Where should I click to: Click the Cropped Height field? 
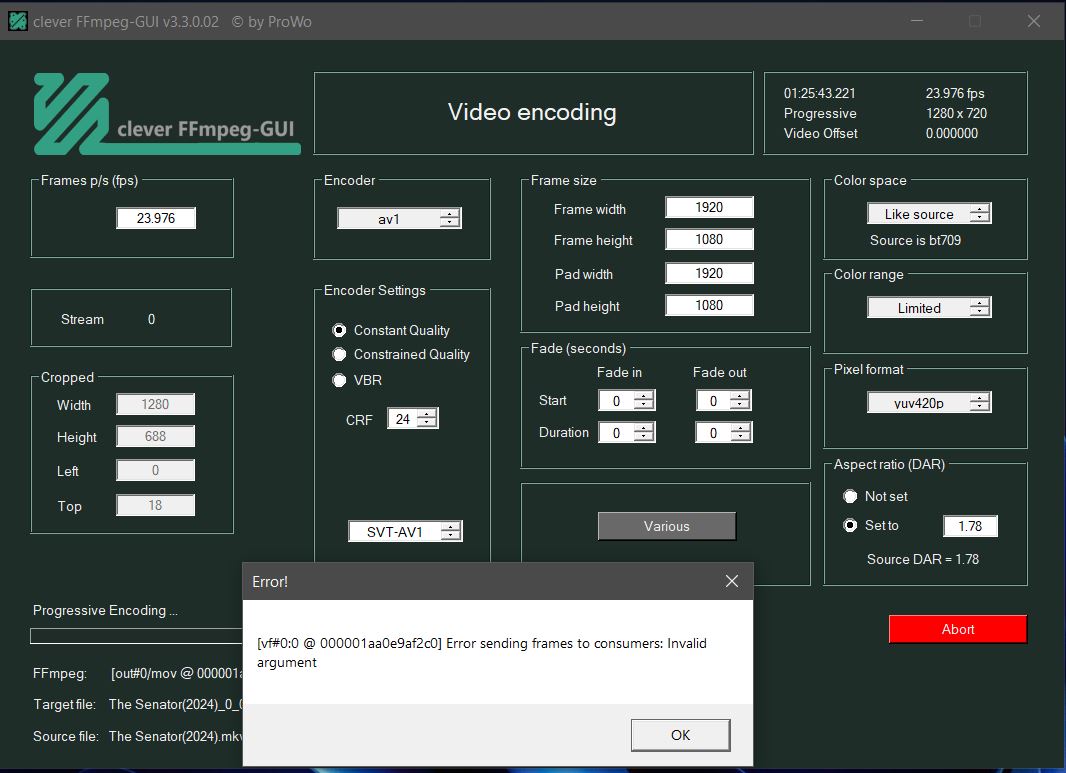coord(155,436)
